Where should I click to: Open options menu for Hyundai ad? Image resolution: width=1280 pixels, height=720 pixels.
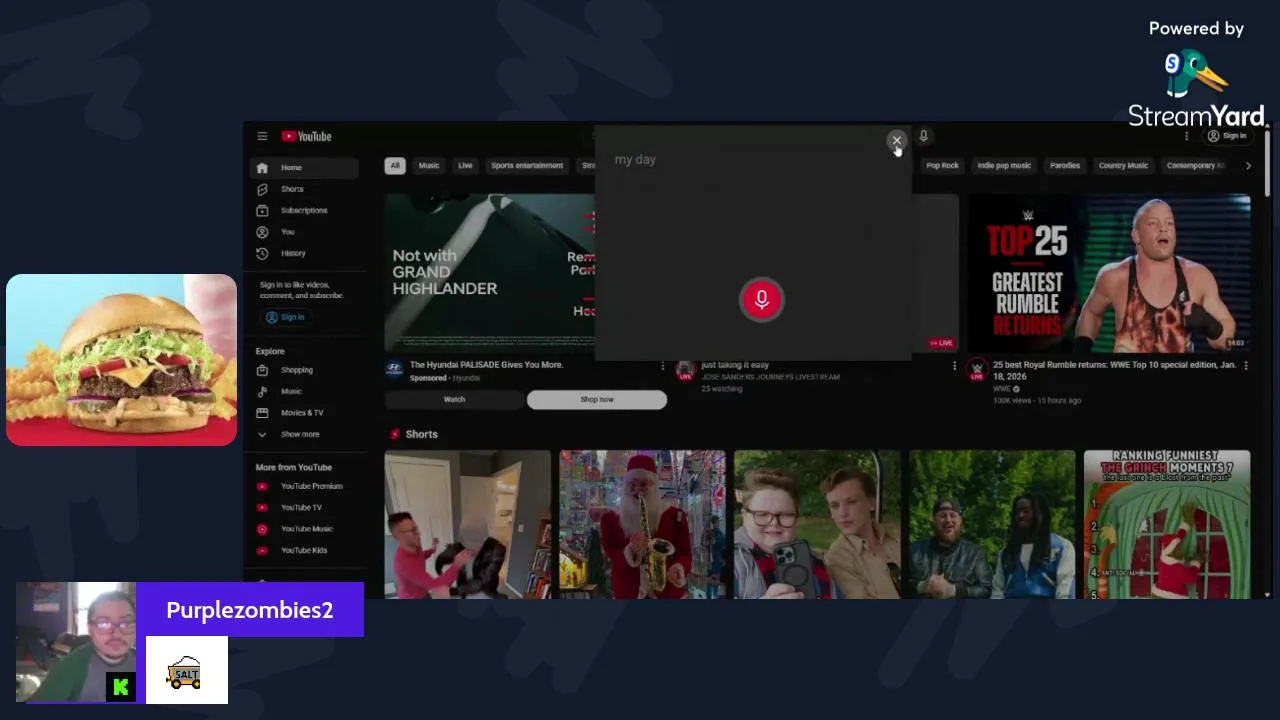662,366
